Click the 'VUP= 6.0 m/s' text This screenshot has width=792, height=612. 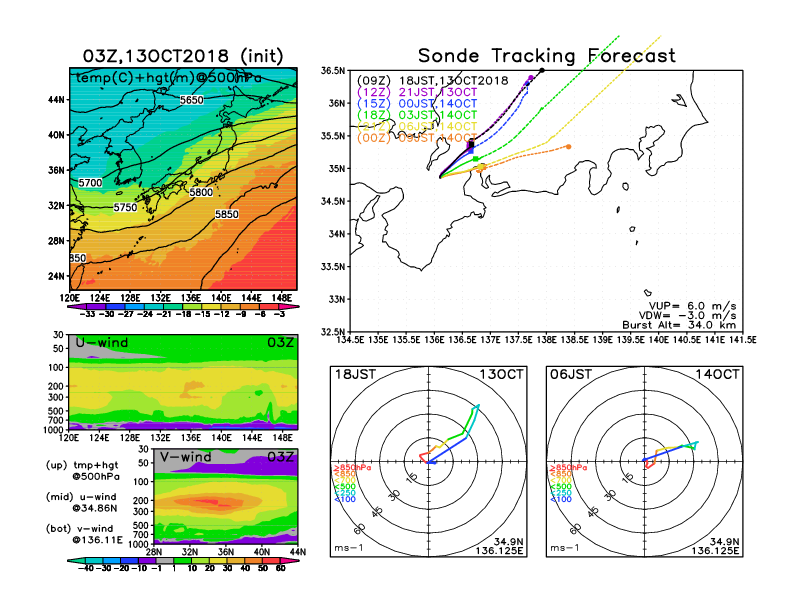pos(692,306)
